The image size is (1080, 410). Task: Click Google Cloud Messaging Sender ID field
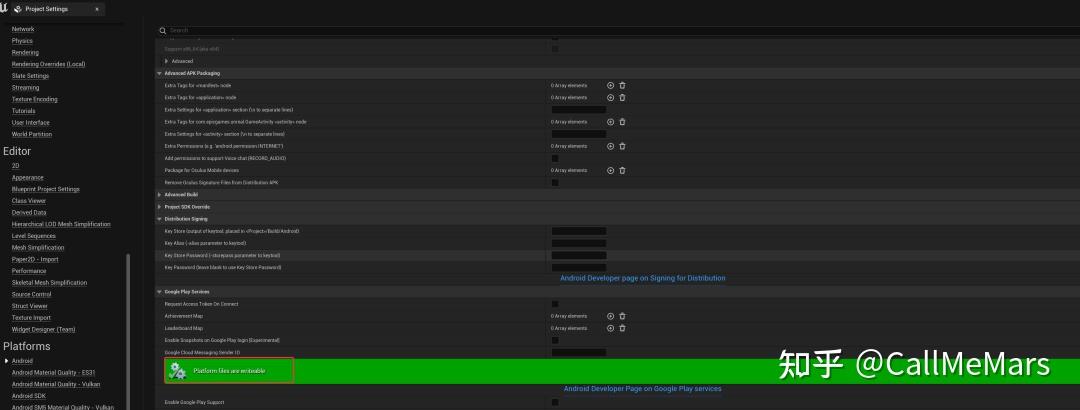click(x=579, y=352)
